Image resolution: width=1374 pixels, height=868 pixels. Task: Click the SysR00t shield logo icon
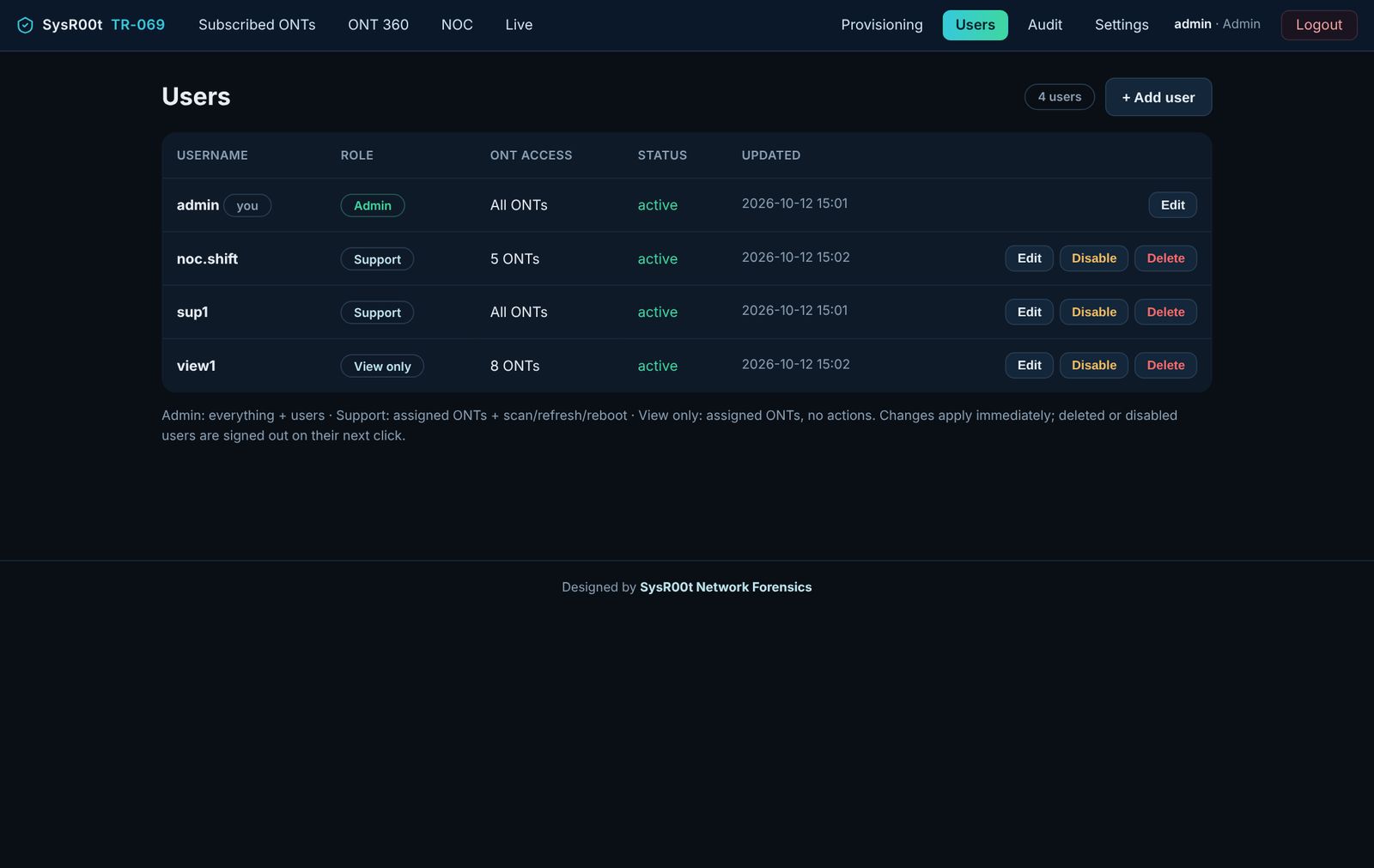25,25
